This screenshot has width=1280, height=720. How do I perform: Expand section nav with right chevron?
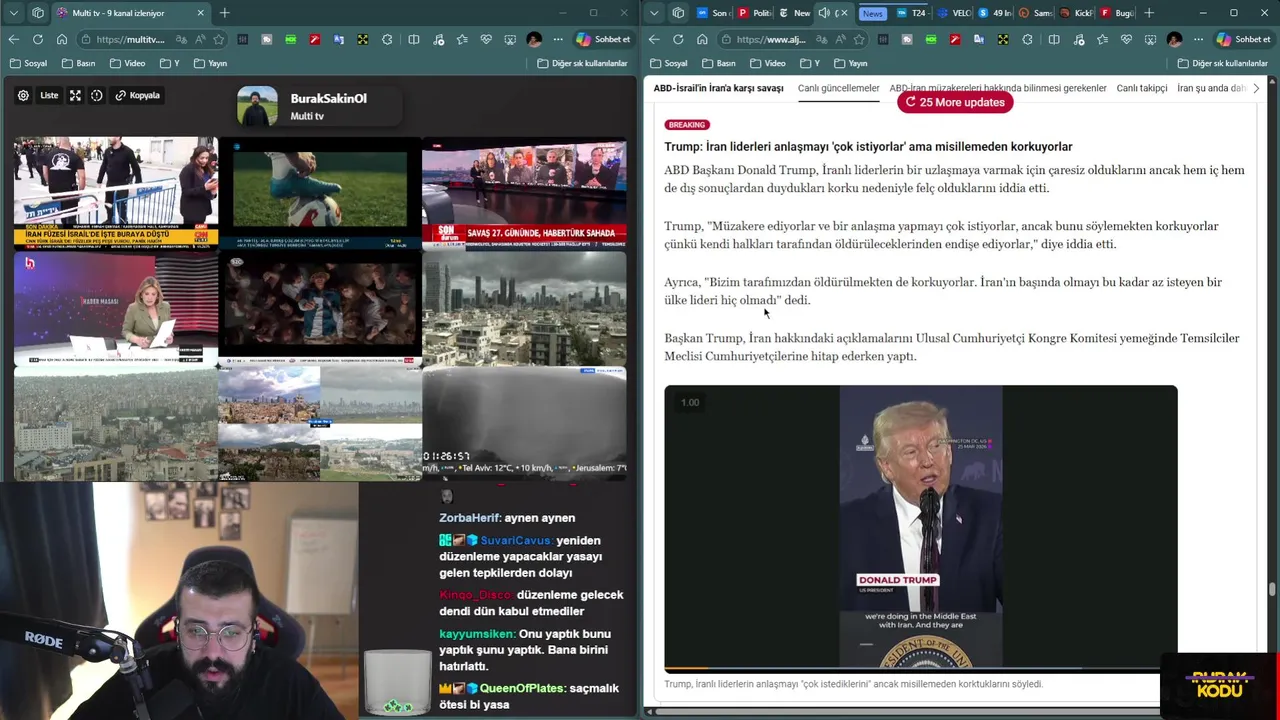[x=1256, y=88]
